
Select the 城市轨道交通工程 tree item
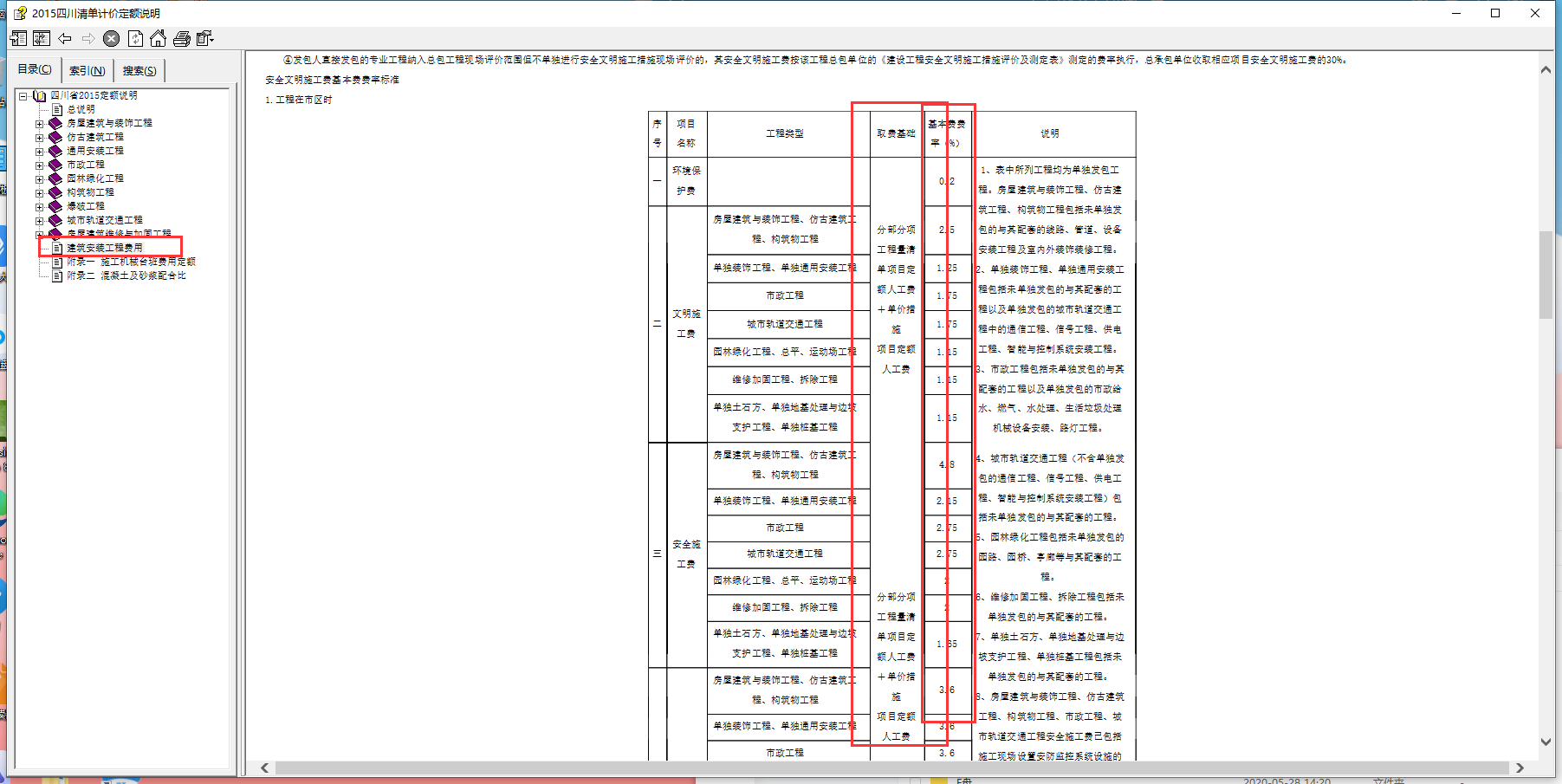click(x=105, y=220)
